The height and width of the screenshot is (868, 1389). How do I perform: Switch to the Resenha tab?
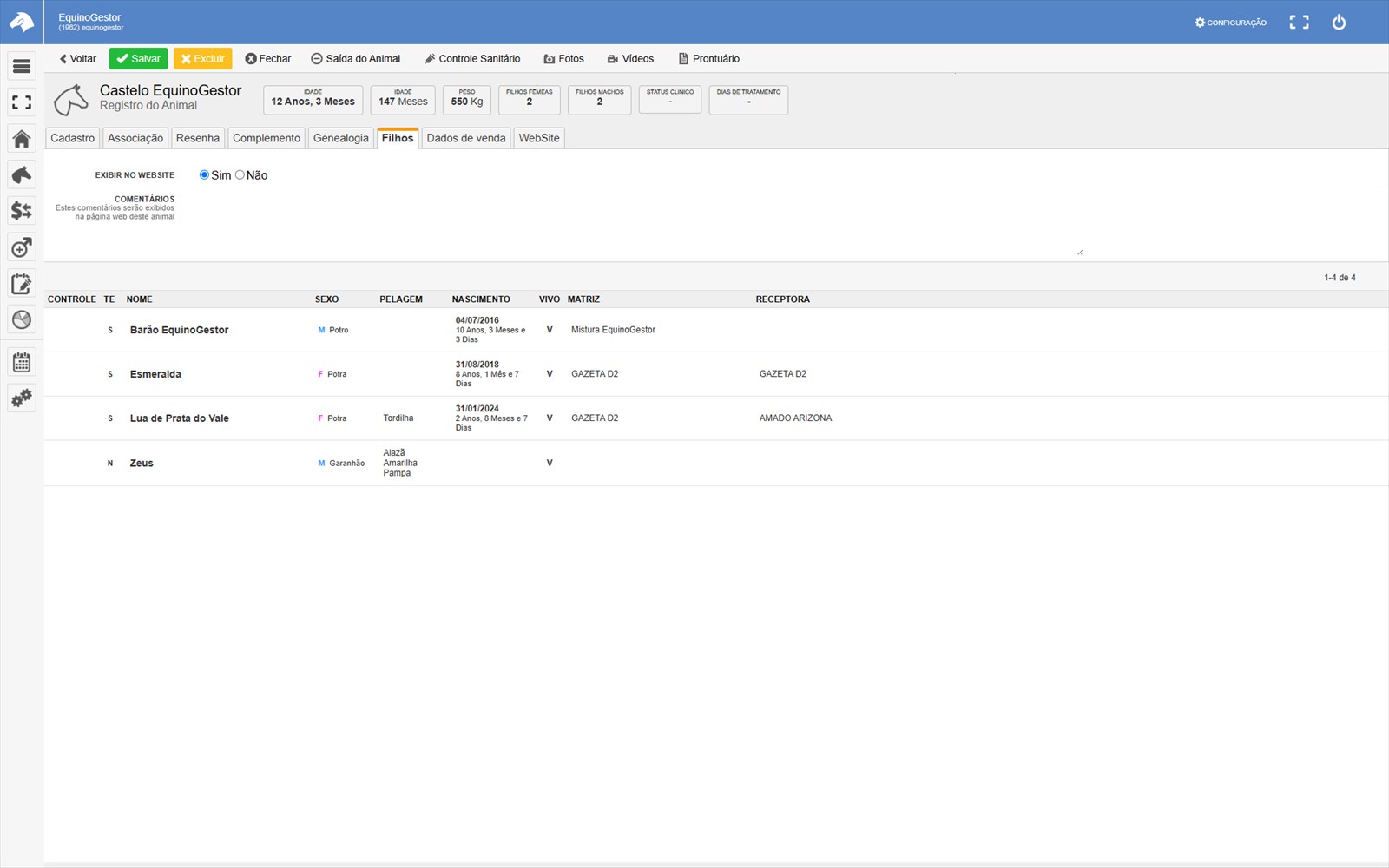coord(198,138)
